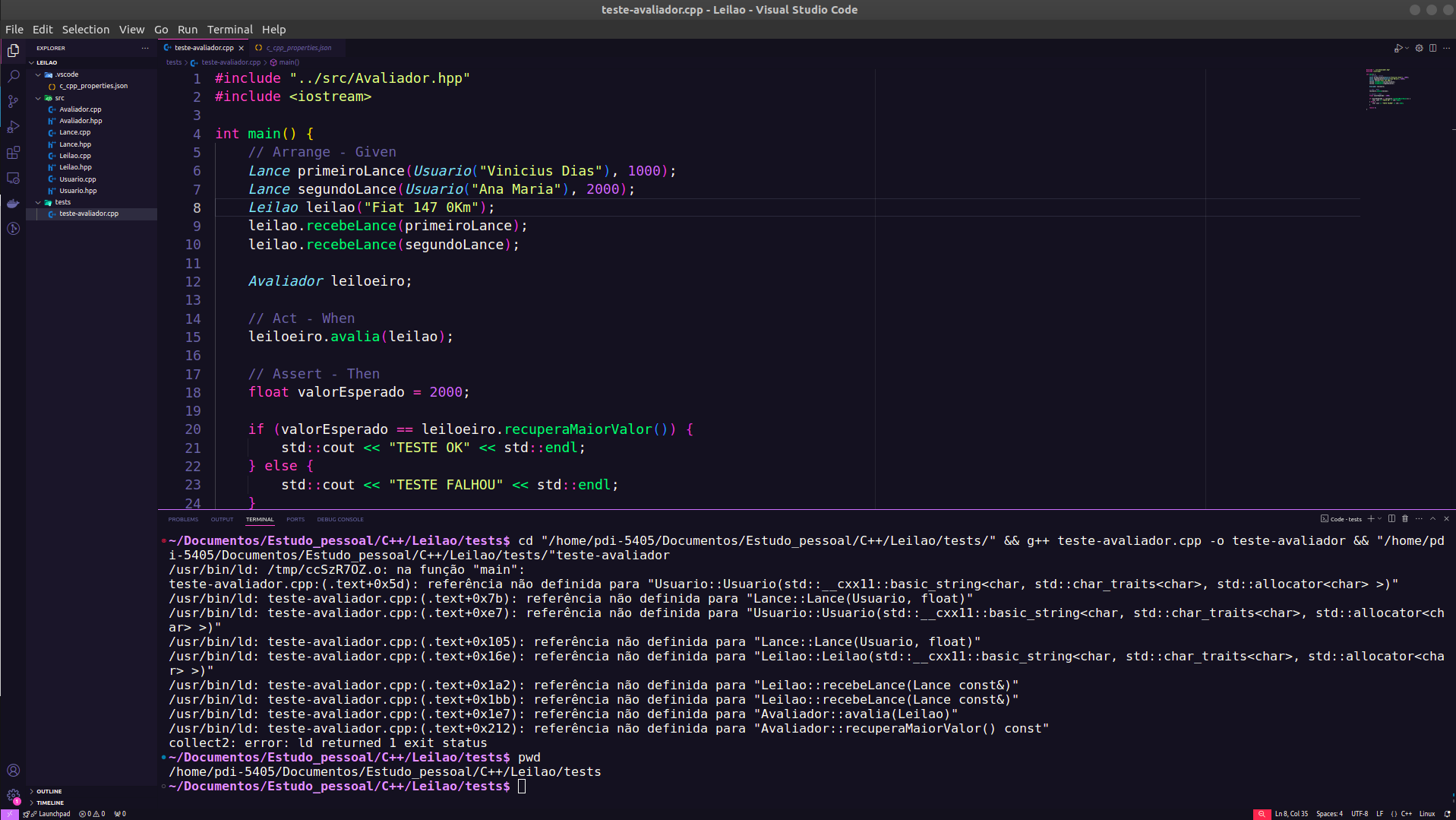Open the terminal launch profile dropdown arrow
Screen dimensions: 1456x820
click(1379, 519)
